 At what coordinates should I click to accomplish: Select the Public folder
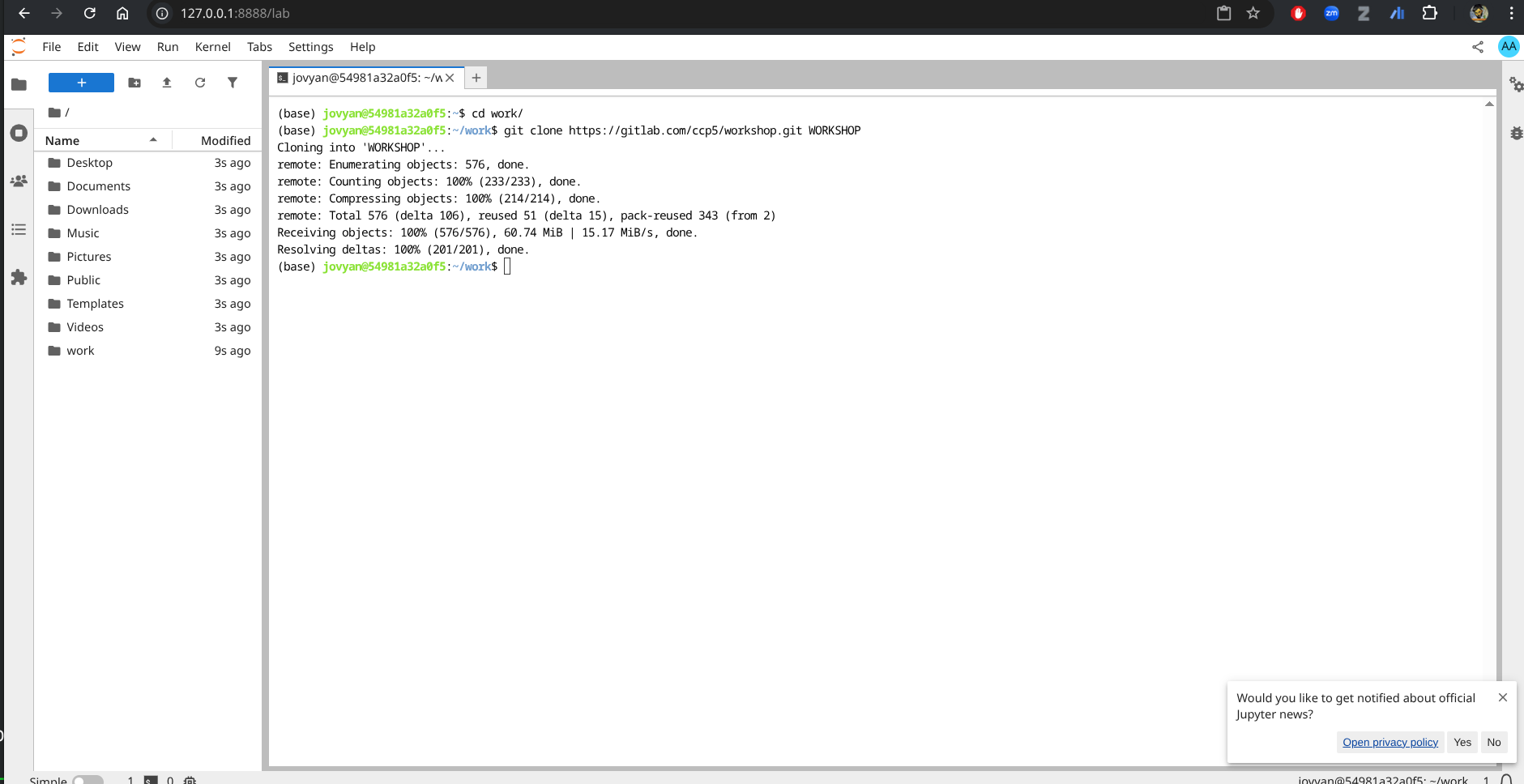point(148,280)
